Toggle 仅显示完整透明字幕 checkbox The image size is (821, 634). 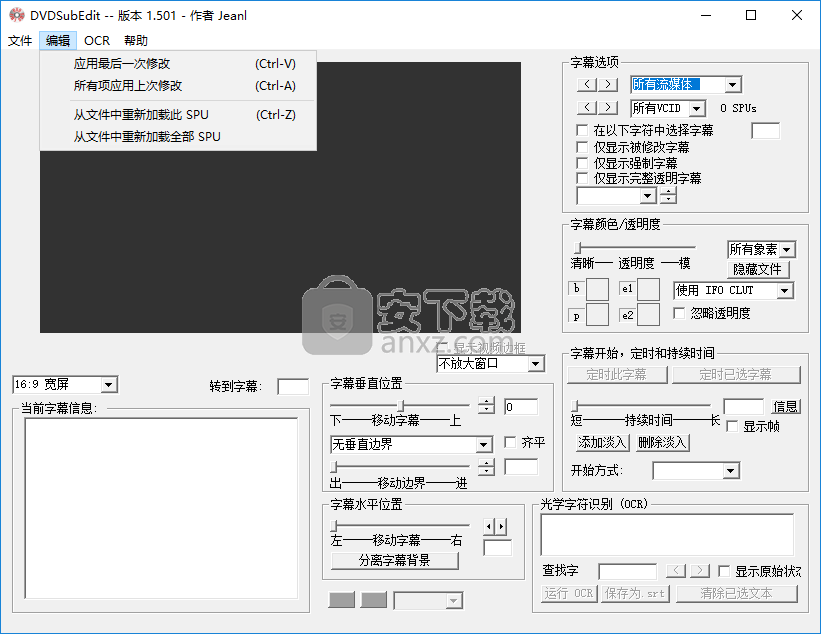(582, 178)
